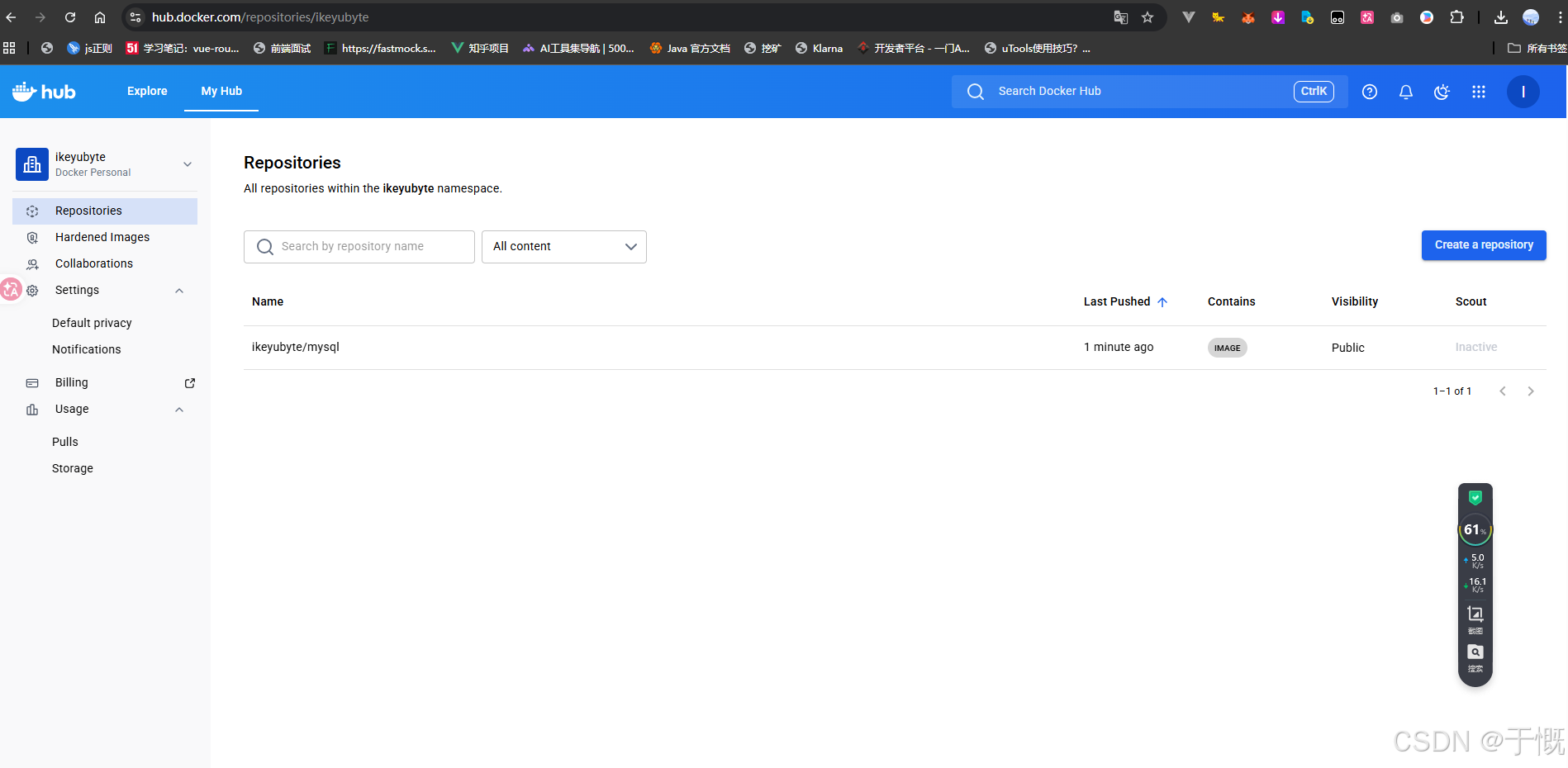Click the screenshot tool in floating widget

1475,619
